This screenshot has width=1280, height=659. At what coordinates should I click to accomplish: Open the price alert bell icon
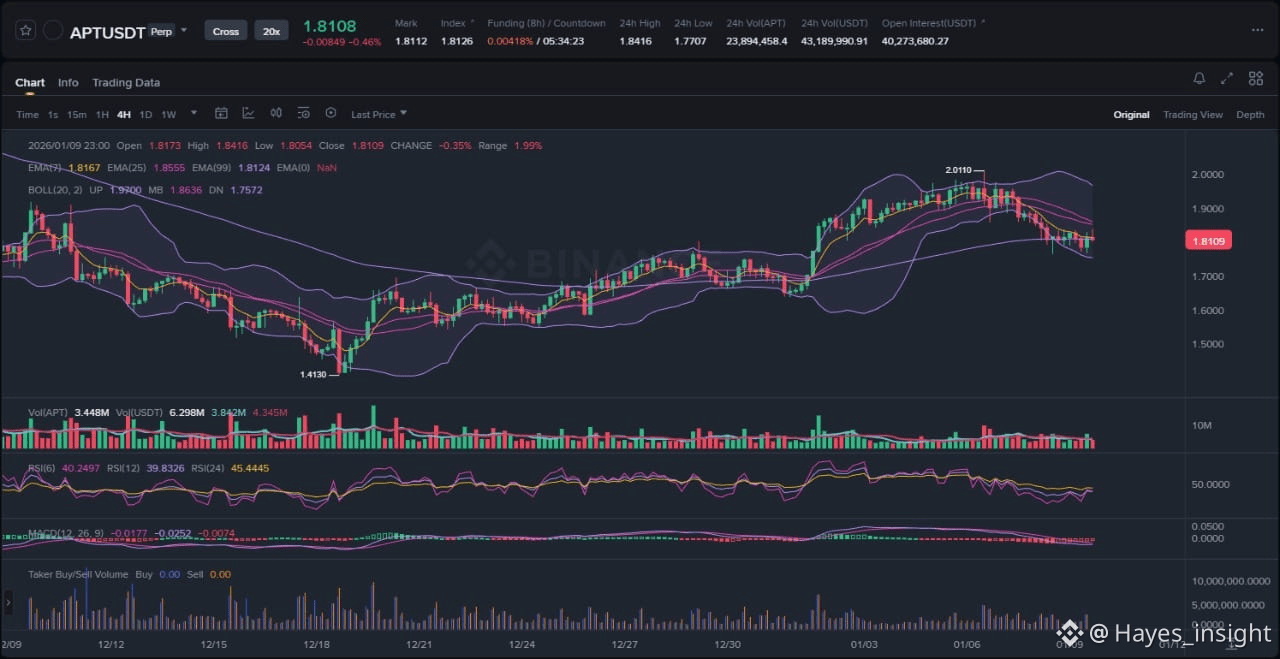tap(1199, 79)
